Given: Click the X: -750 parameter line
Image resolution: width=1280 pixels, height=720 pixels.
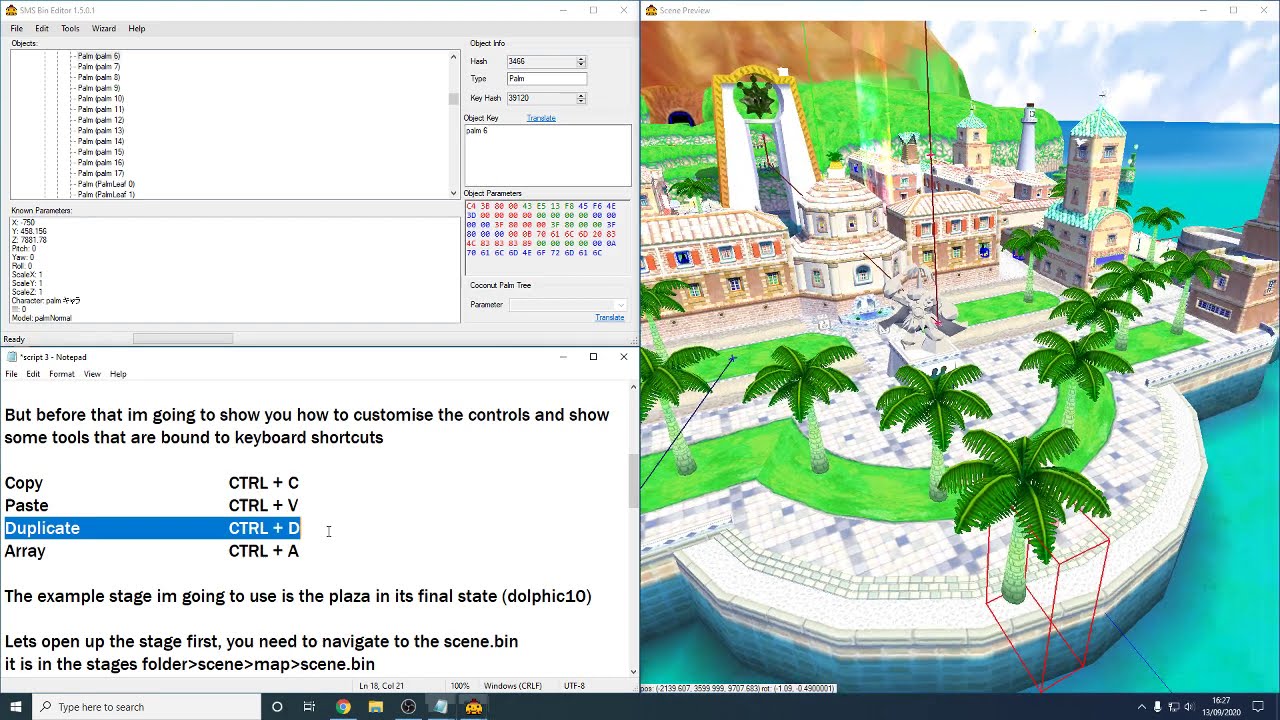Looking at the screenshot, I should click(x=23, y=222).
